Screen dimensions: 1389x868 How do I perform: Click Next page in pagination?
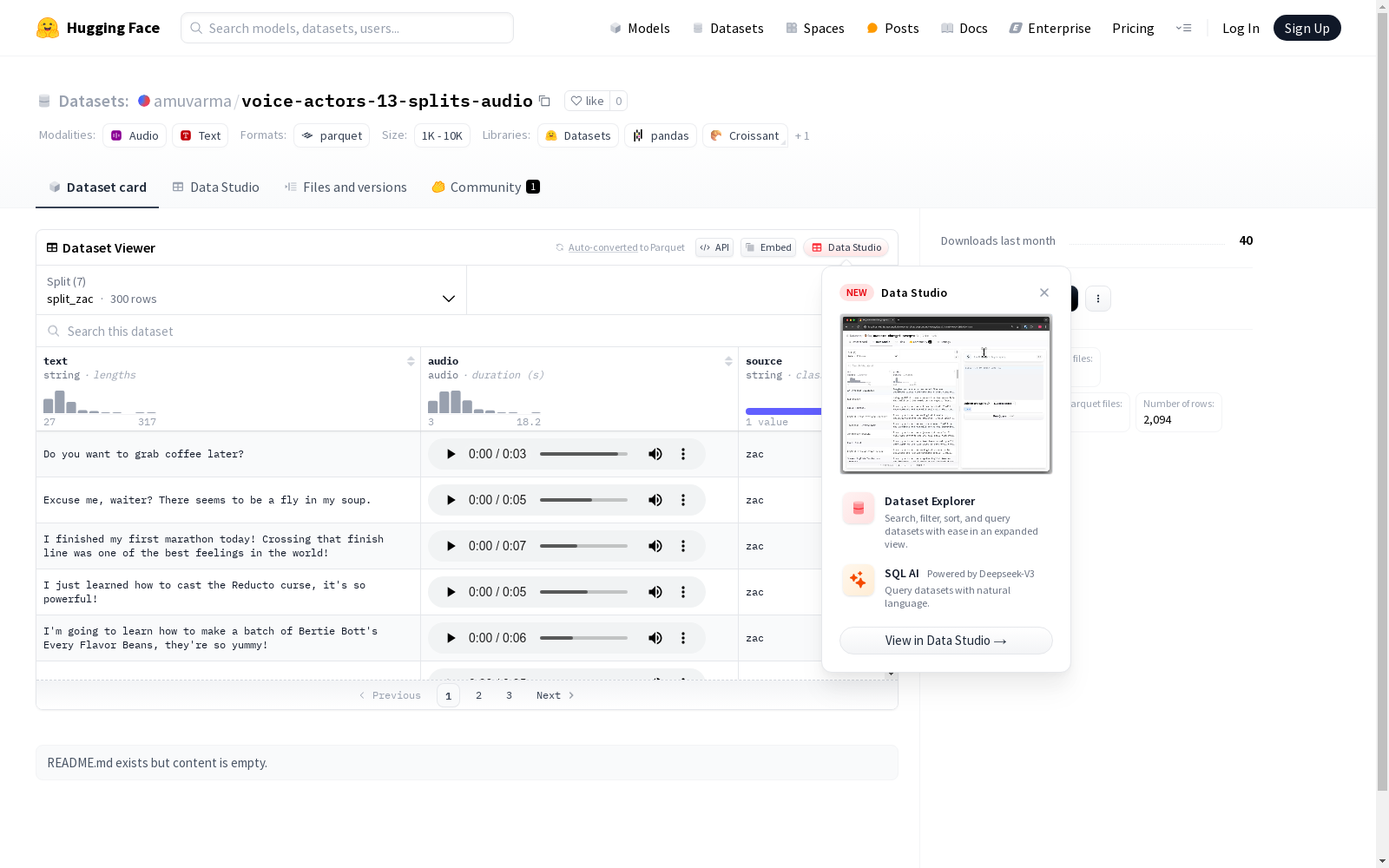(556, 695)
